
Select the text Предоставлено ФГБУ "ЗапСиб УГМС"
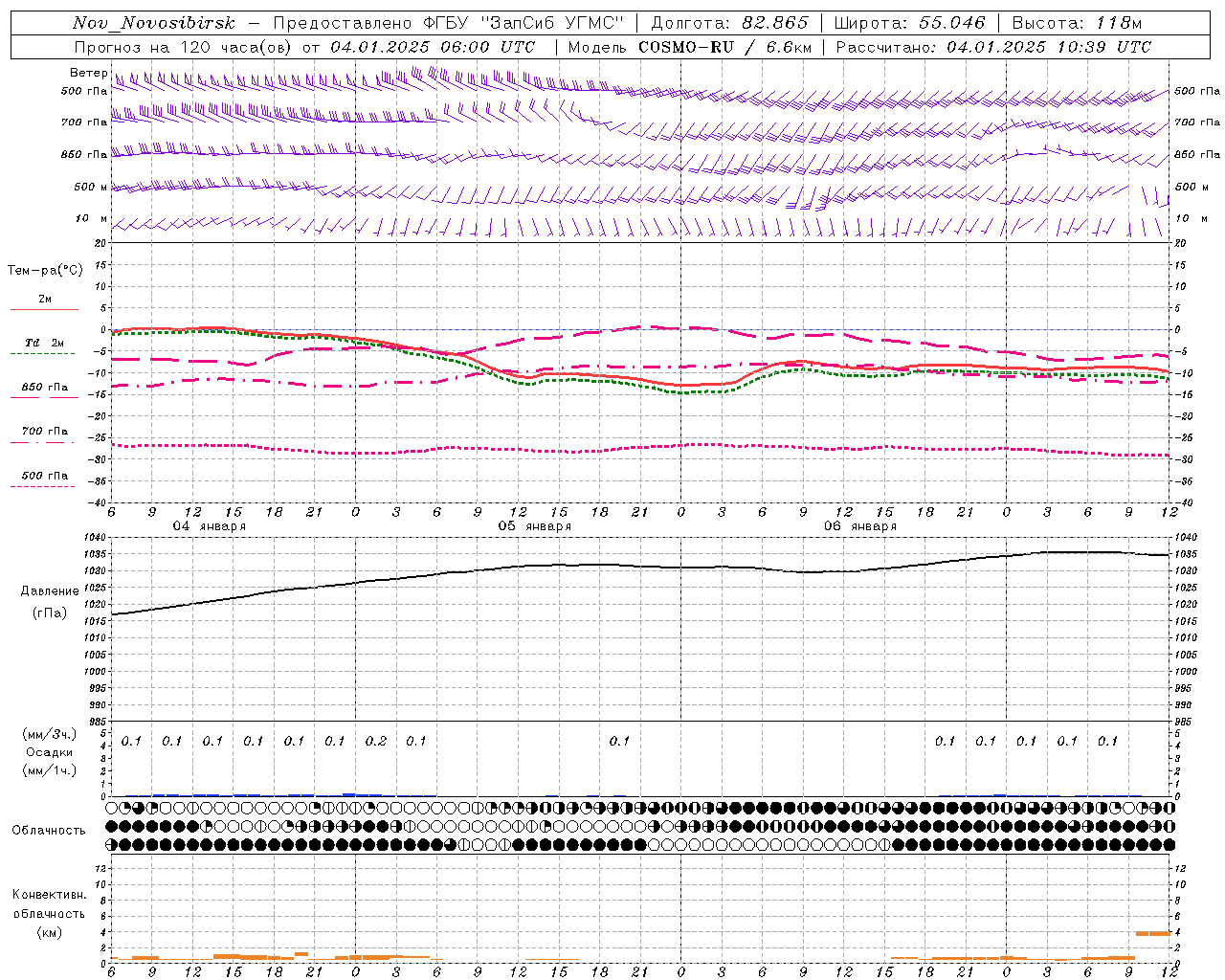coord(448,23)
